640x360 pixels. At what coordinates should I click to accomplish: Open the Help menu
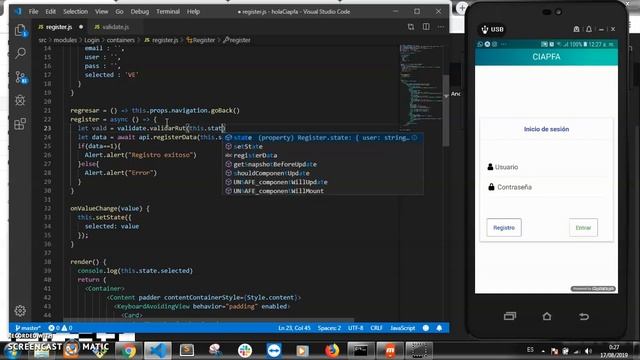pos(193,11)
